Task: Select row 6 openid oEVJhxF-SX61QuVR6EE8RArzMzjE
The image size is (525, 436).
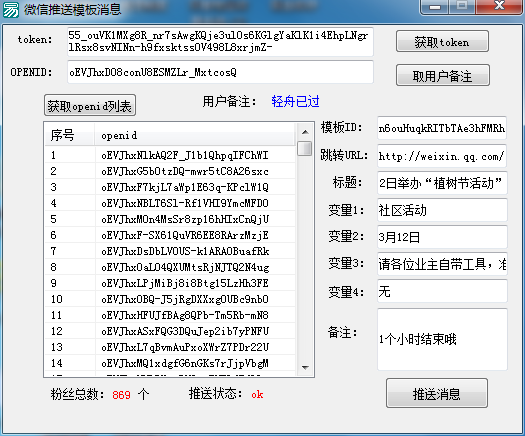Action: (170, 235)
